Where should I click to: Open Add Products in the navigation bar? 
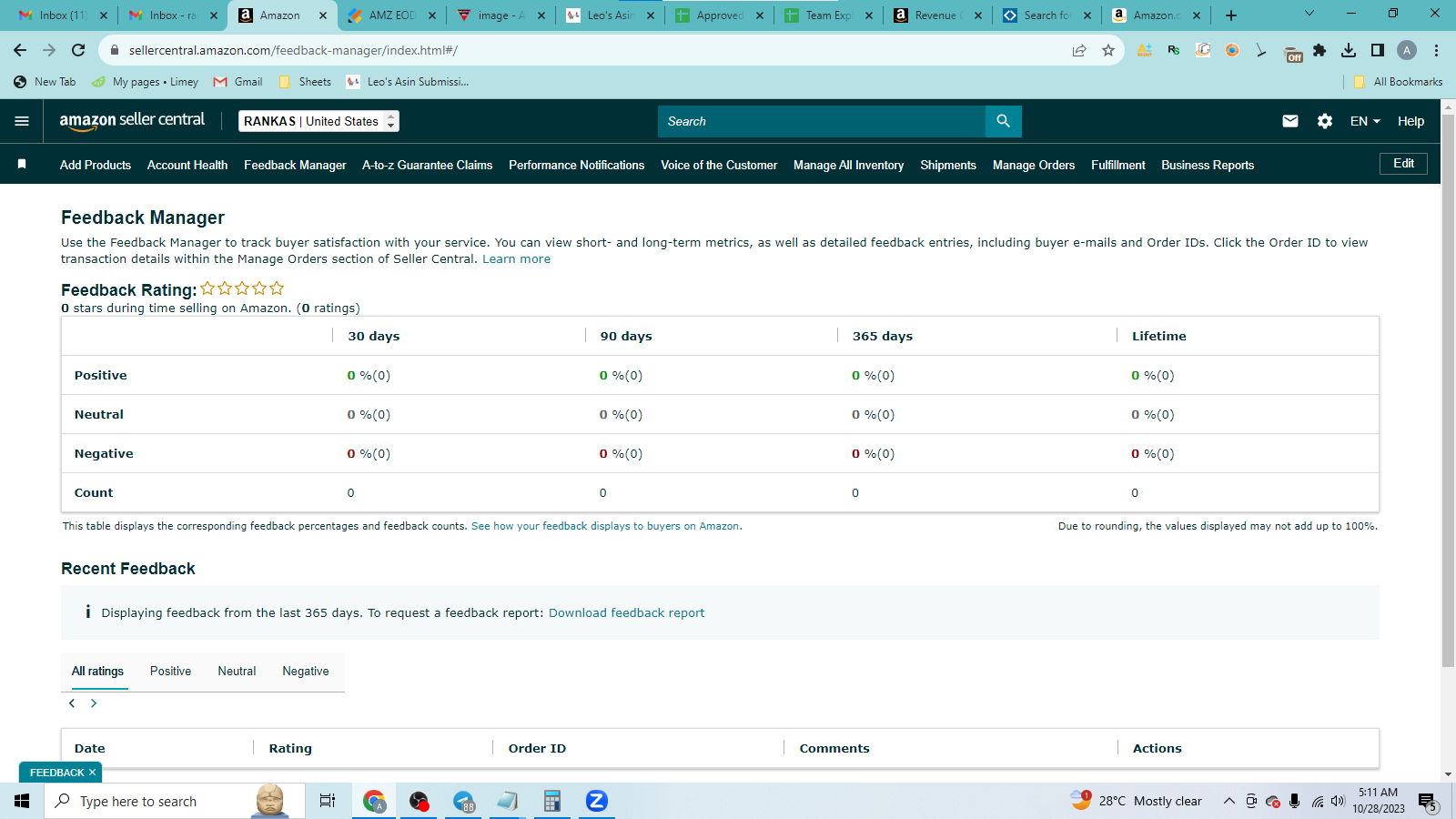pos(96,165)
